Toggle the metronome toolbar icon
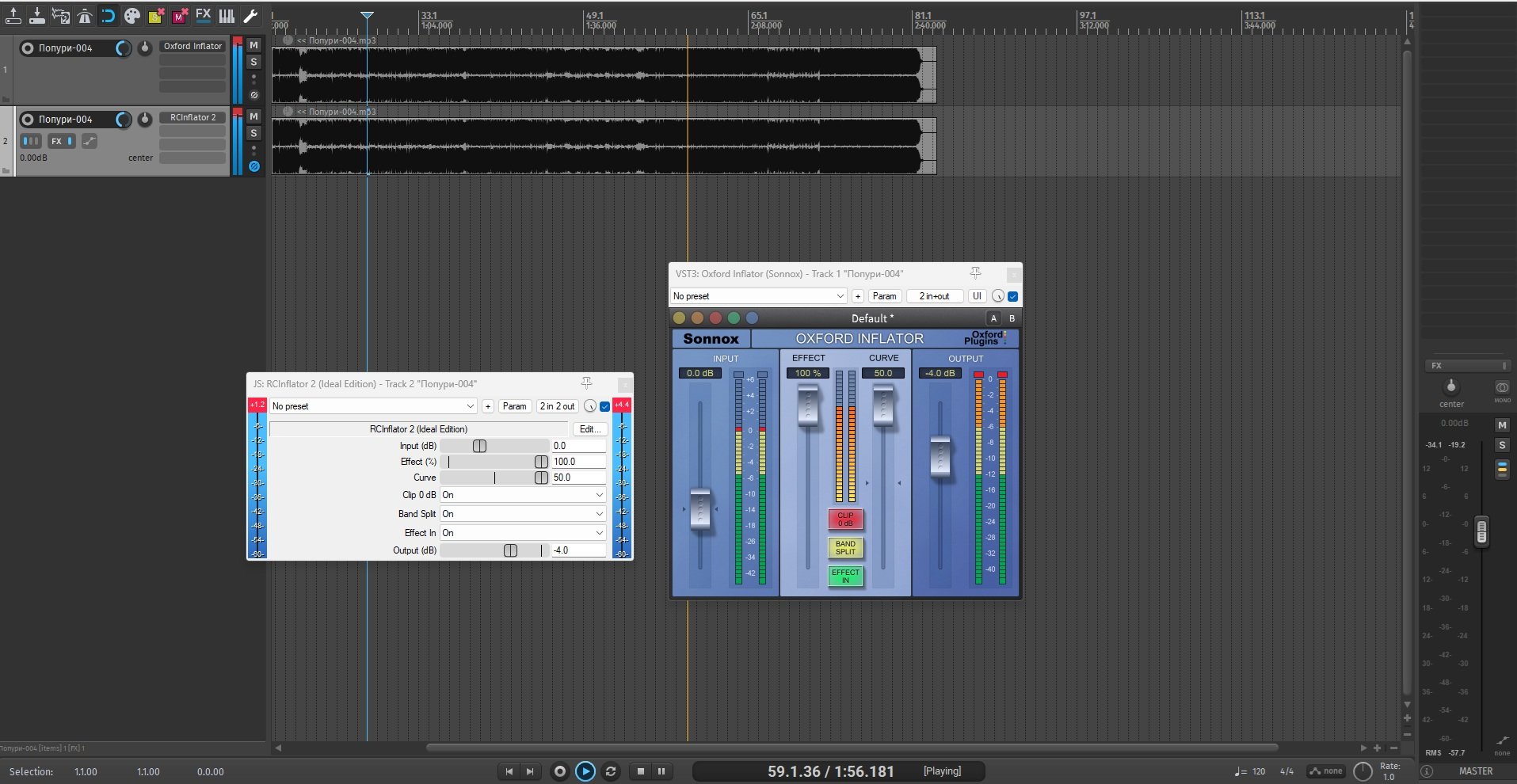 [85, 15]
